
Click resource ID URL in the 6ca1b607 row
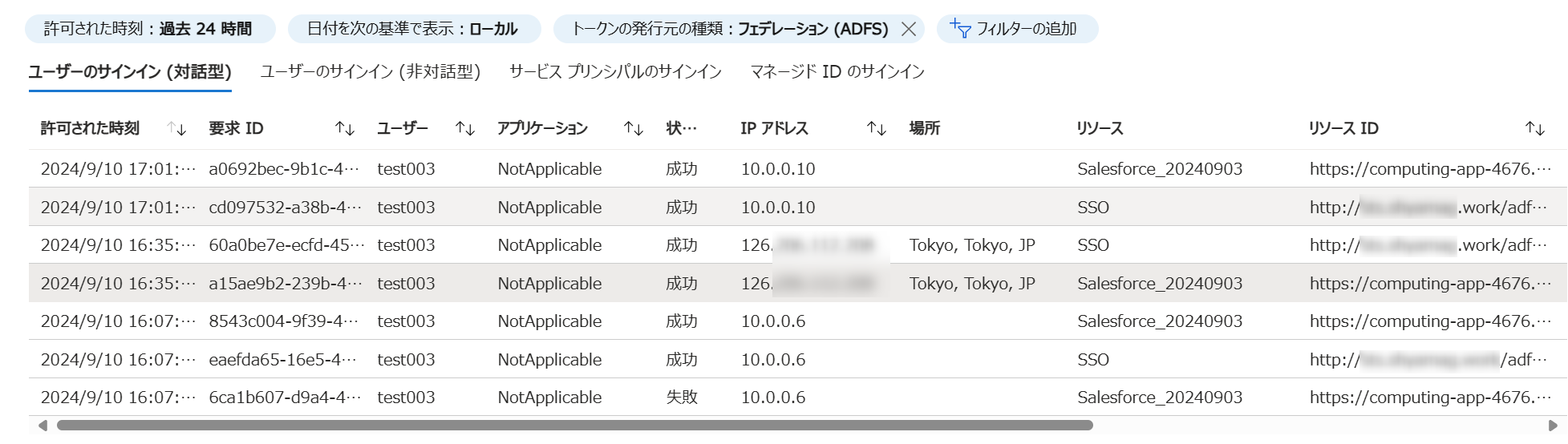[1431, 398]
